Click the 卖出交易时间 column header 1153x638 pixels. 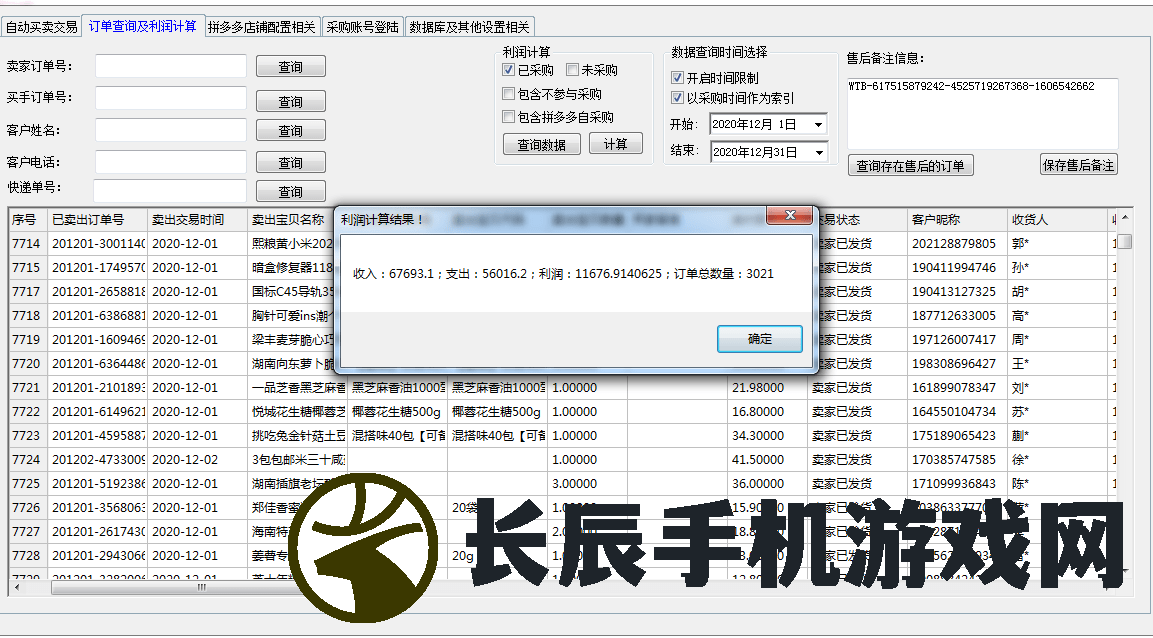coord(197,220)
